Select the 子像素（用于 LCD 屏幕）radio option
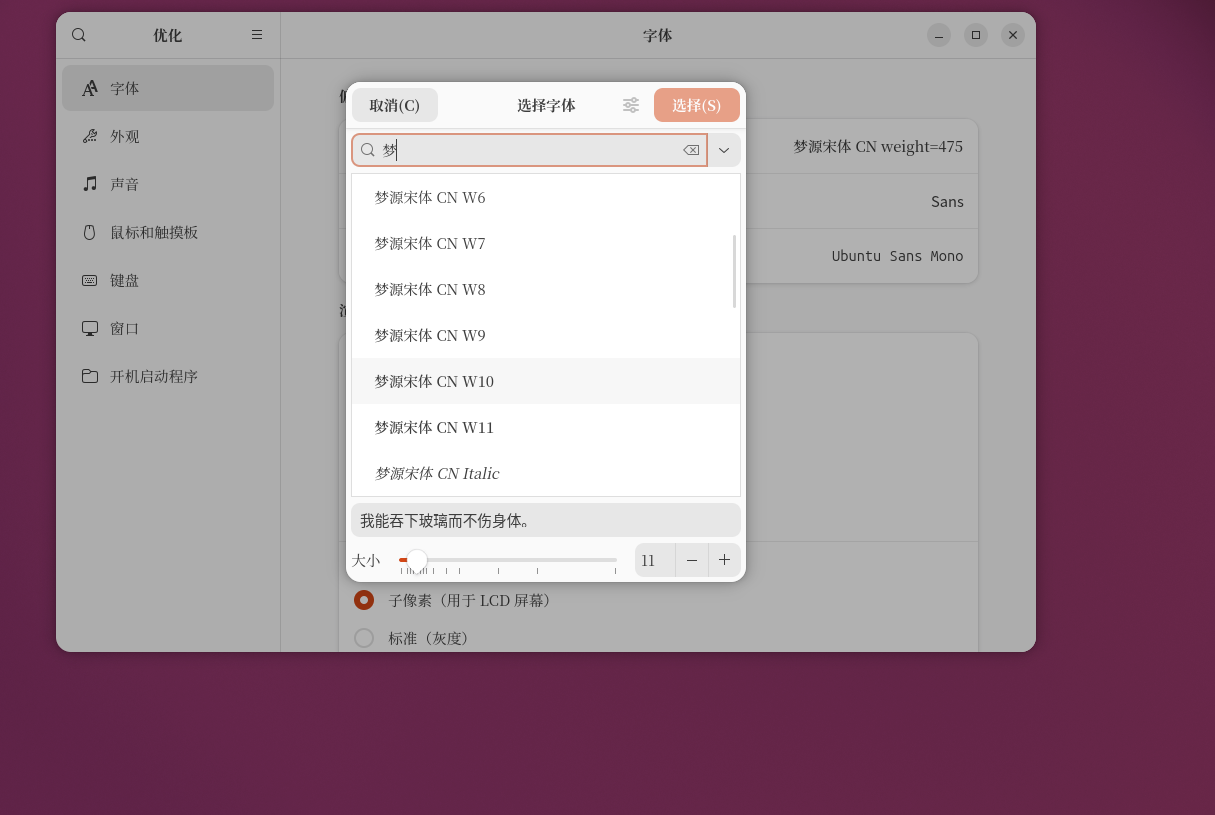Viewport: 1215px width, 815px height. pos(364,600)
